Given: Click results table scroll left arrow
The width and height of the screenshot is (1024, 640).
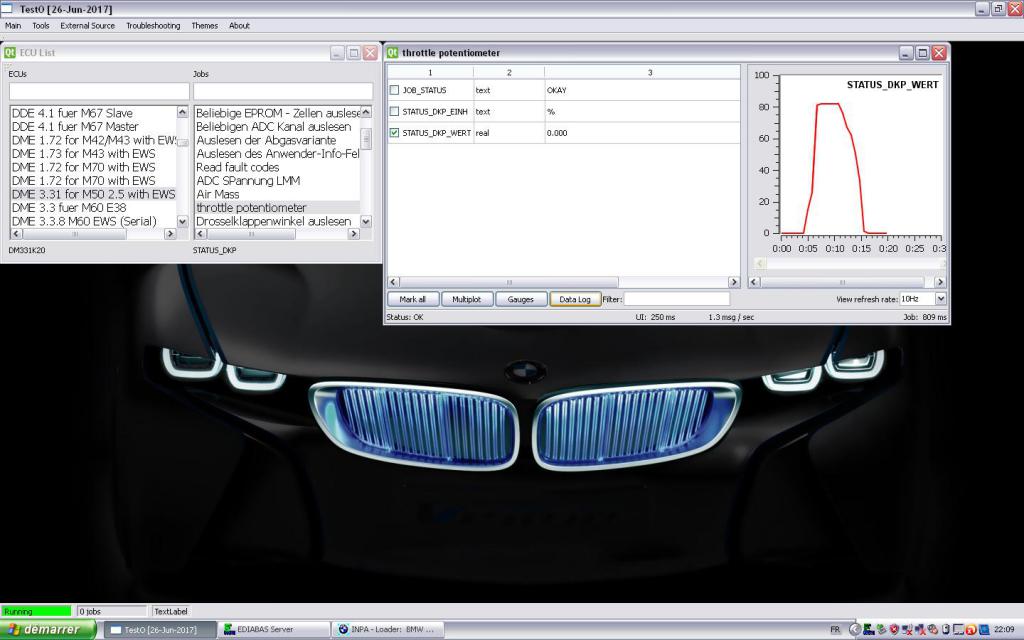Looking at the screenshot, I should [x=393, y=282].
